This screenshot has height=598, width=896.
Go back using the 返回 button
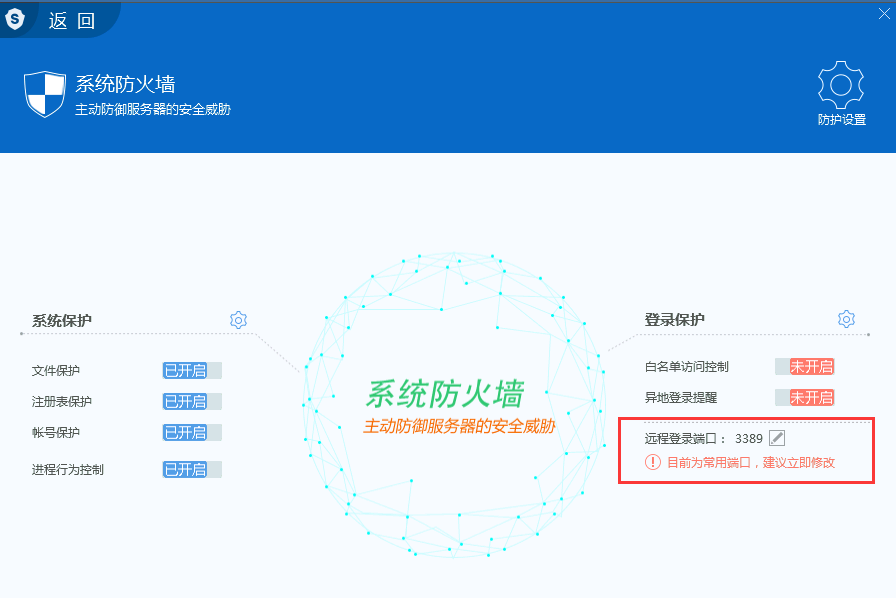pyautogui.click(x=72, y=20)
